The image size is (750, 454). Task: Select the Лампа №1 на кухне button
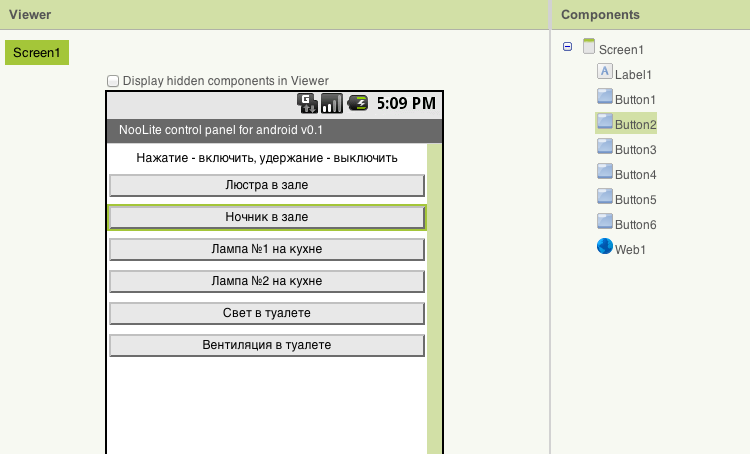coord(267,249)
